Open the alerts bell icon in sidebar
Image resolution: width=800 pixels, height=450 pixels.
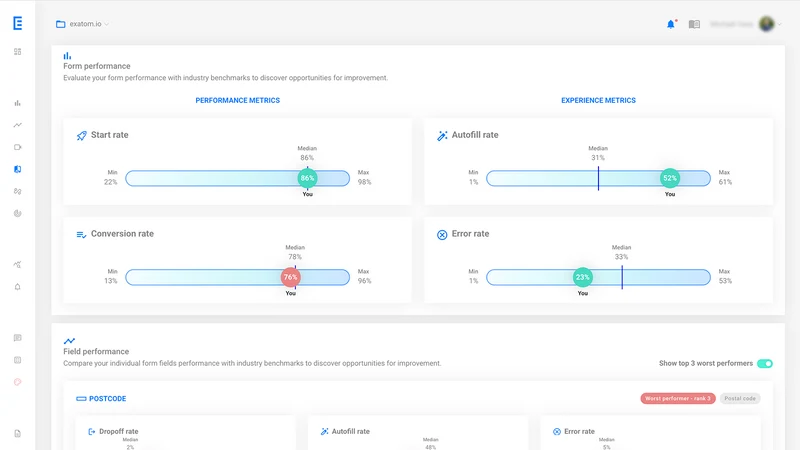click(18, 287)
